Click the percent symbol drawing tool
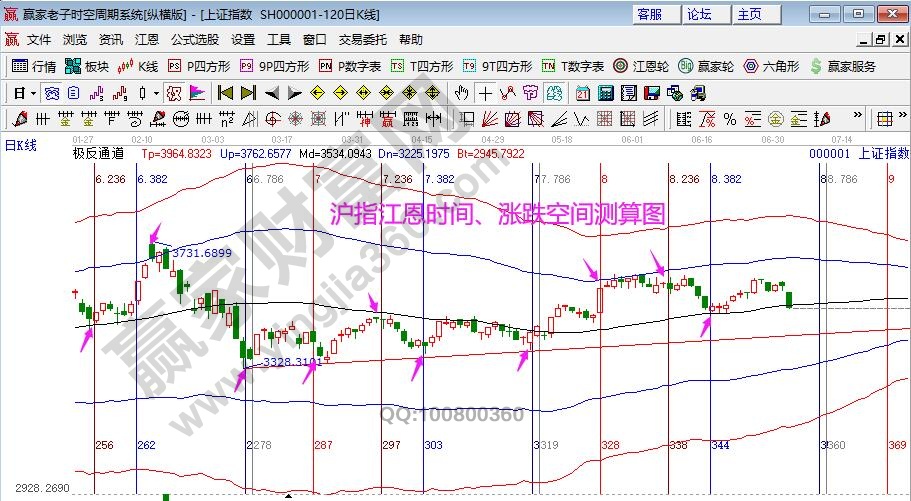Screen dimensions: 911x501 point(730,119)
